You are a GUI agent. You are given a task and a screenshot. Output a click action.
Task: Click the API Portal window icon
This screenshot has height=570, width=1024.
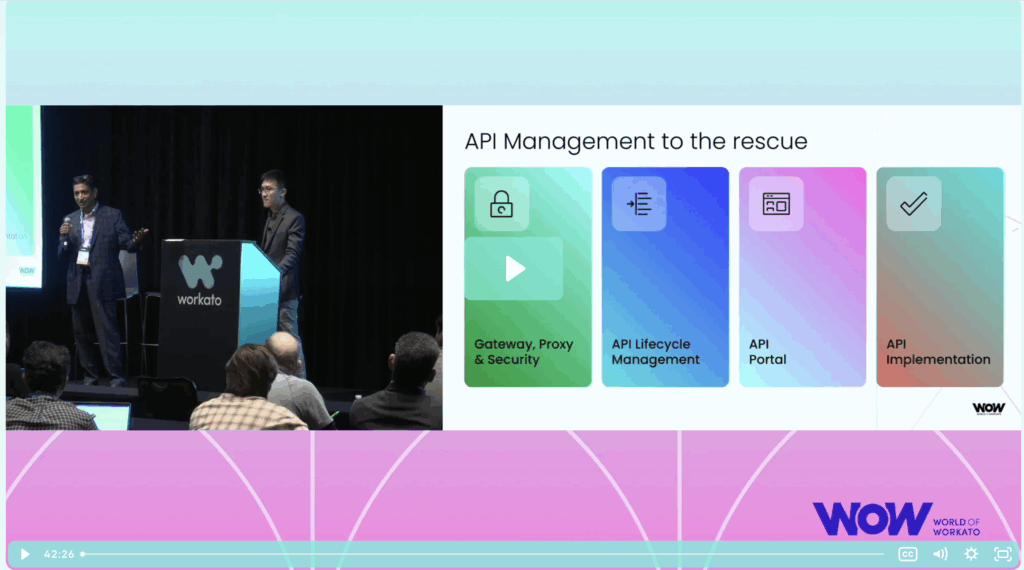[x=775, y=204]
